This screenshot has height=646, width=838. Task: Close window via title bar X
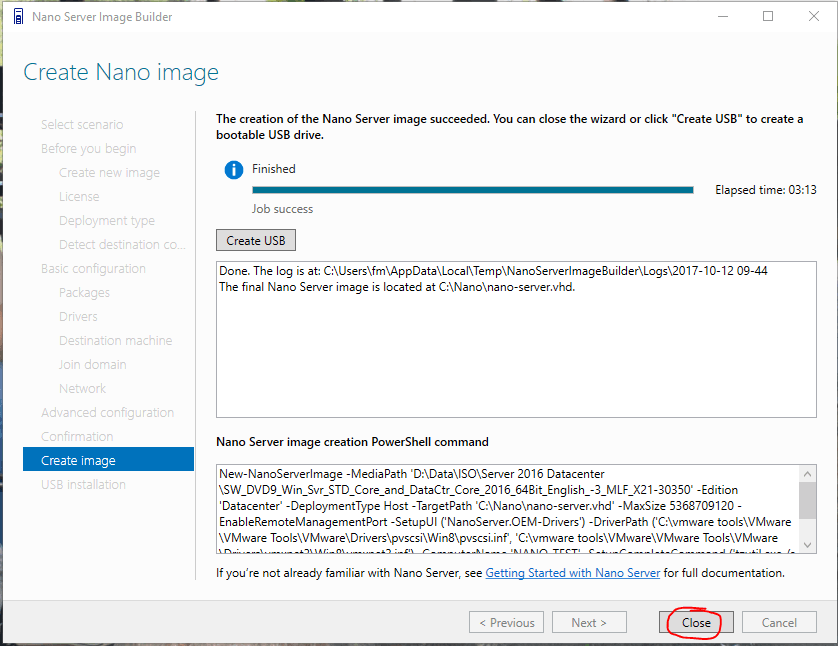click(813, 17)
